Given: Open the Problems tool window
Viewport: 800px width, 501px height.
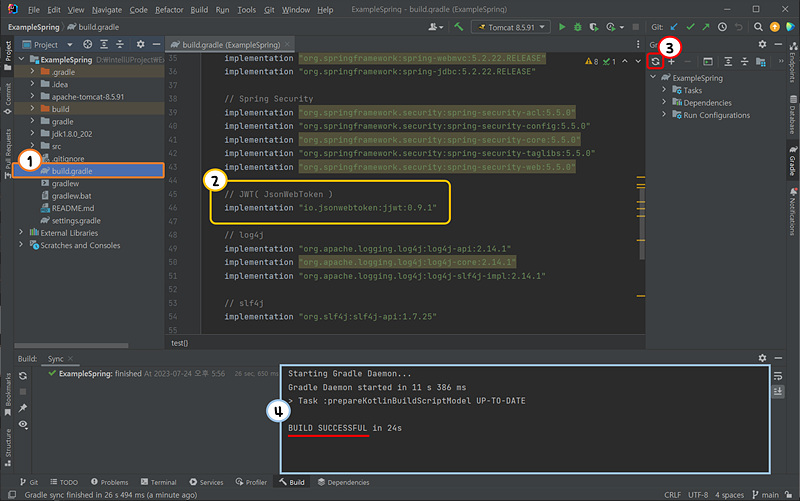Looking at the screenshot, I should tap(110, 482).
